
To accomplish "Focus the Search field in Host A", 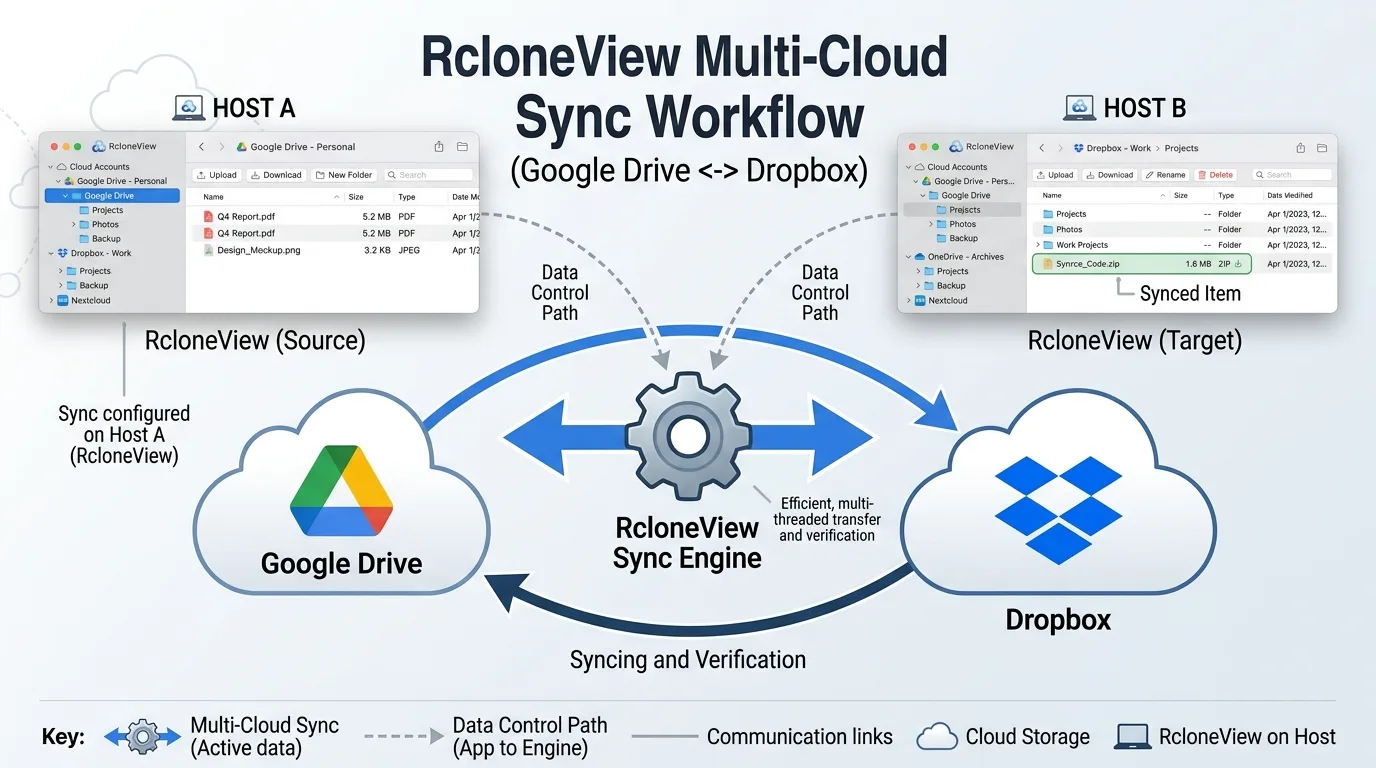I will (428, 175).
